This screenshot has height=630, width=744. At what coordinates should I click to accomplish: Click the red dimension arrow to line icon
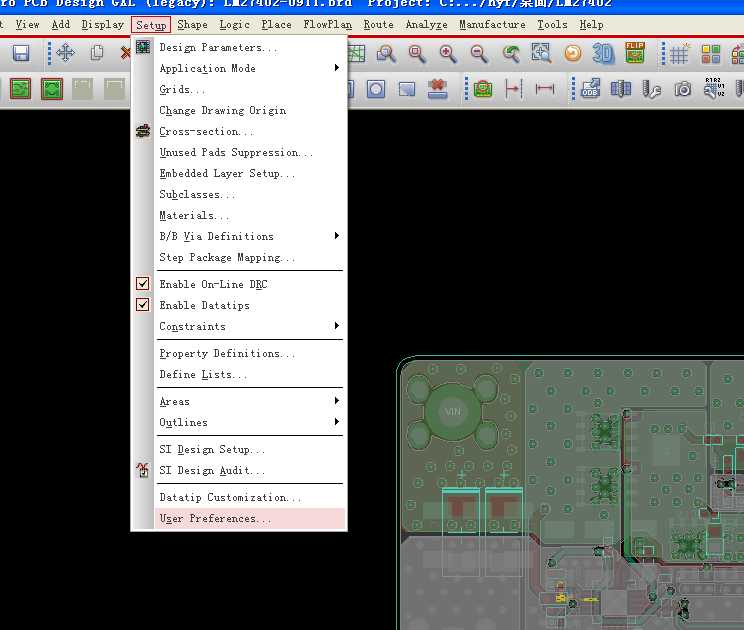(513, 89)
